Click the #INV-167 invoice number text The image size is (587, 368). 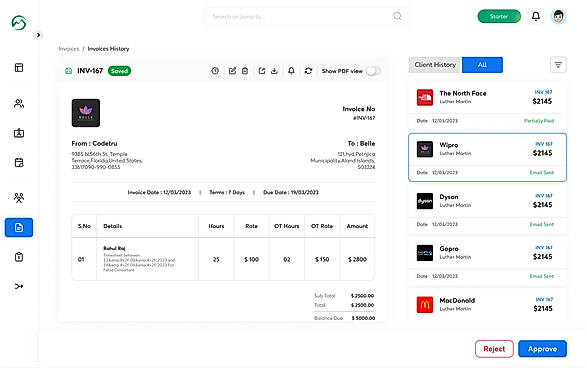[x=364, y=118]
